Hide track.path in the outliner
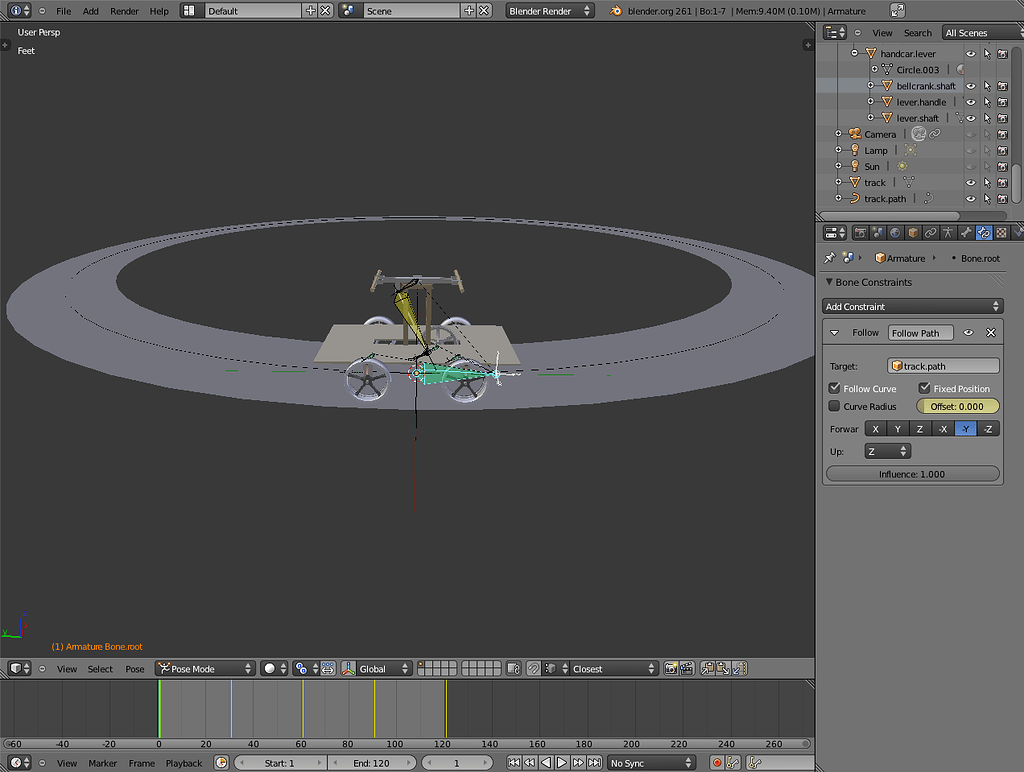This screenshot has width=1024, height=772. point(970,199)
